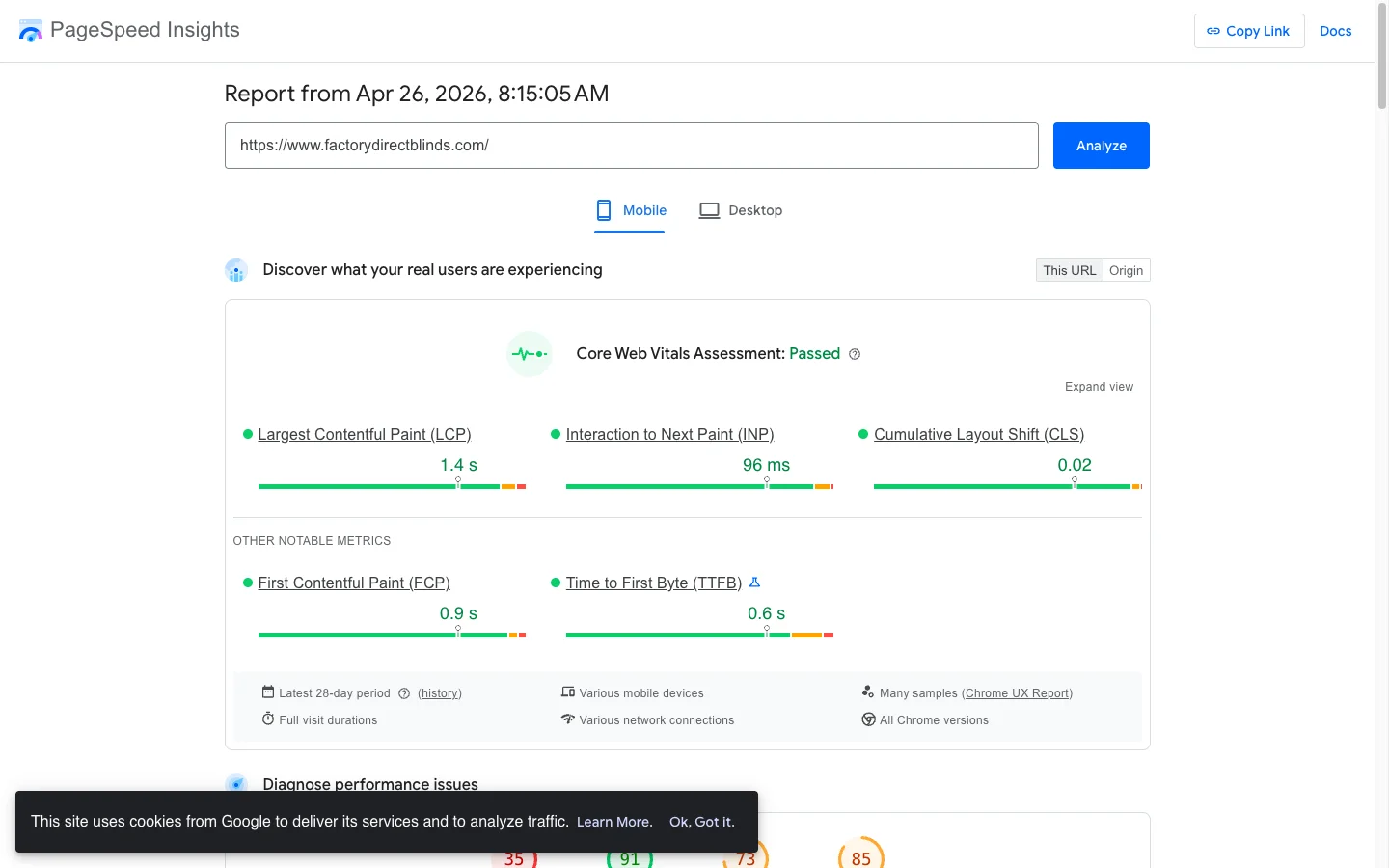Click the PageSpeed Insights title text
Screen dimensions: 1389x868
tap(145, 30)
